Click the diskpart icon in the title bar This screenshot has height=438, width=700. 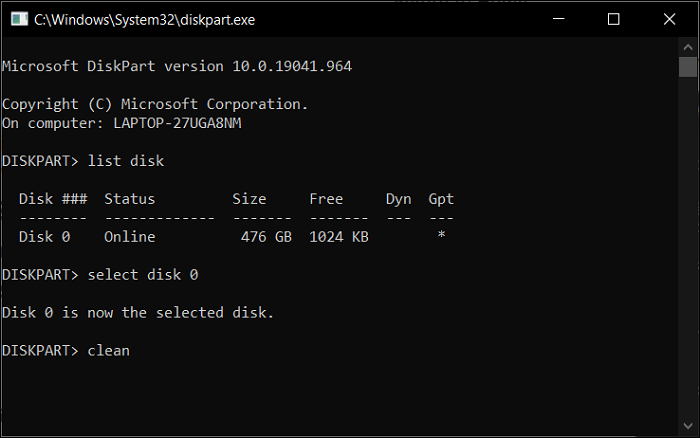pos(16,18)
